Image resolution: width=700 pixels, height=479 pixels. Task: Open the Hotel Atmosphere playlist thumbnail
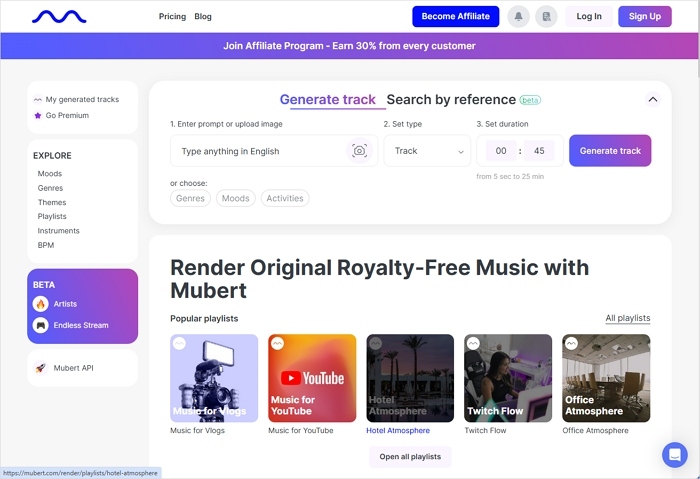coord(410,378)
